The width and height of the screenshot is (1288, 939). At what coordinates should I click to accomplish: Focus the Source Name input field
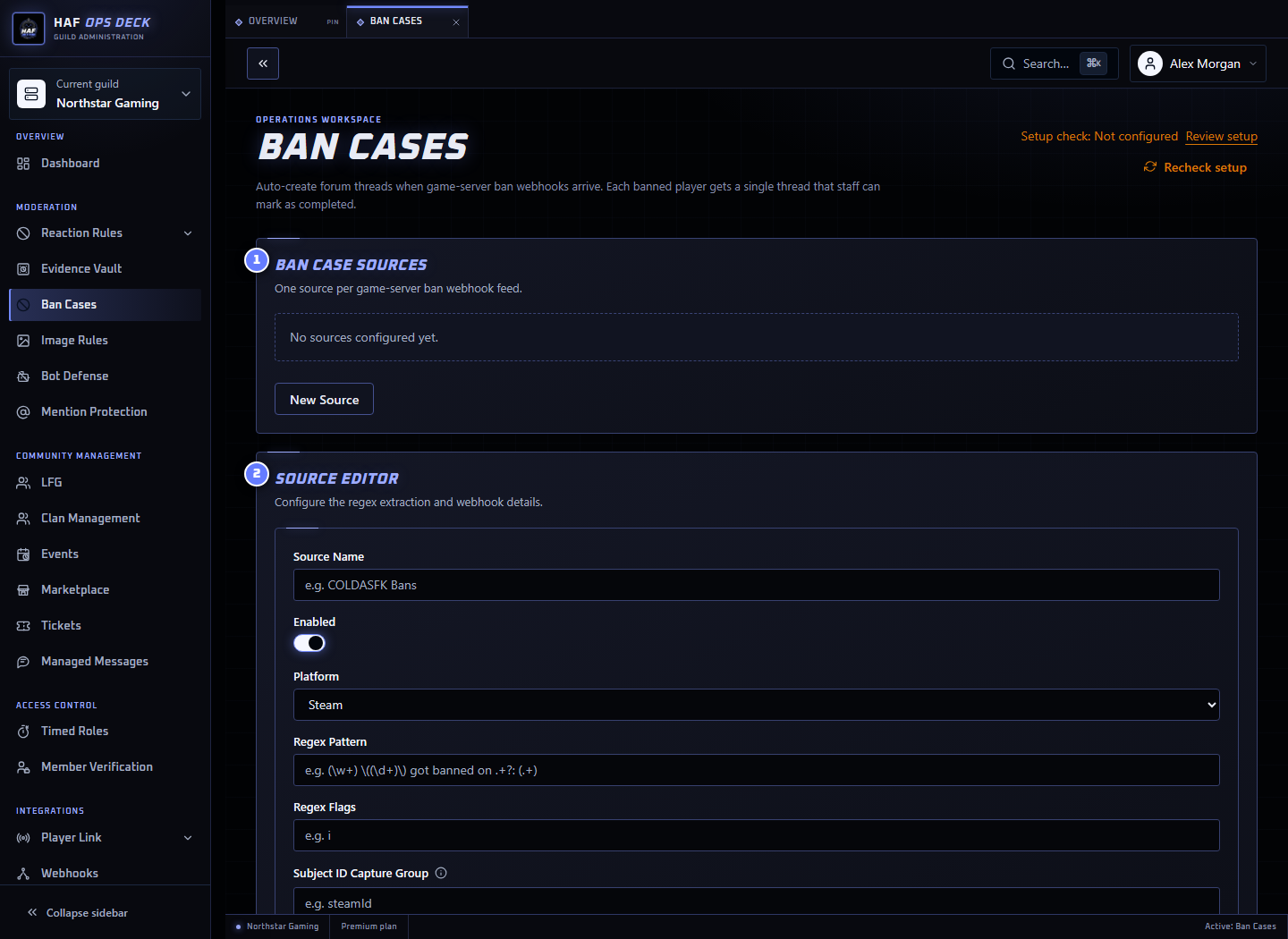pyautogui.click(x=757, y=585)
